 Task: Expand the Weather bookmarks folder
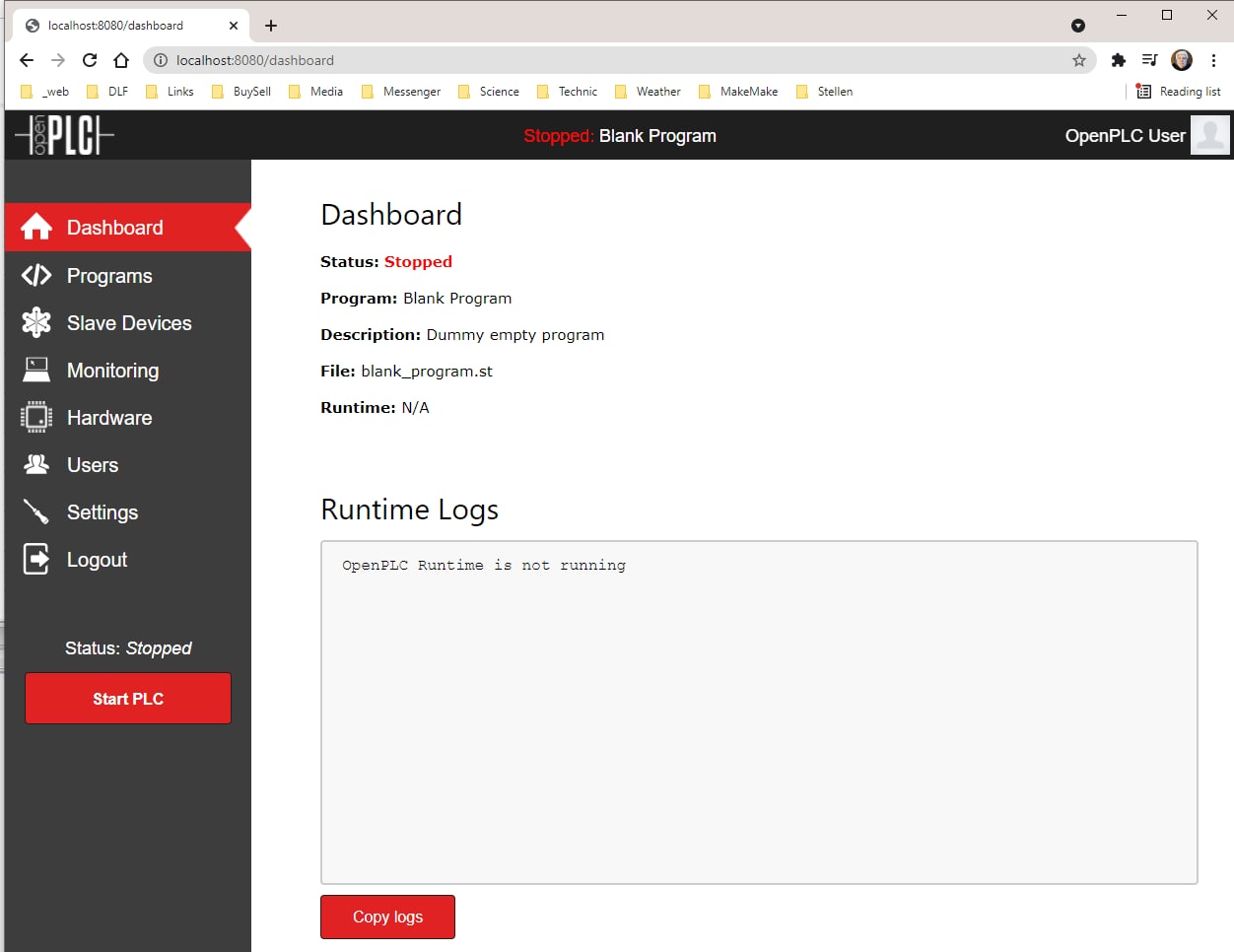(x=648, y=92)
